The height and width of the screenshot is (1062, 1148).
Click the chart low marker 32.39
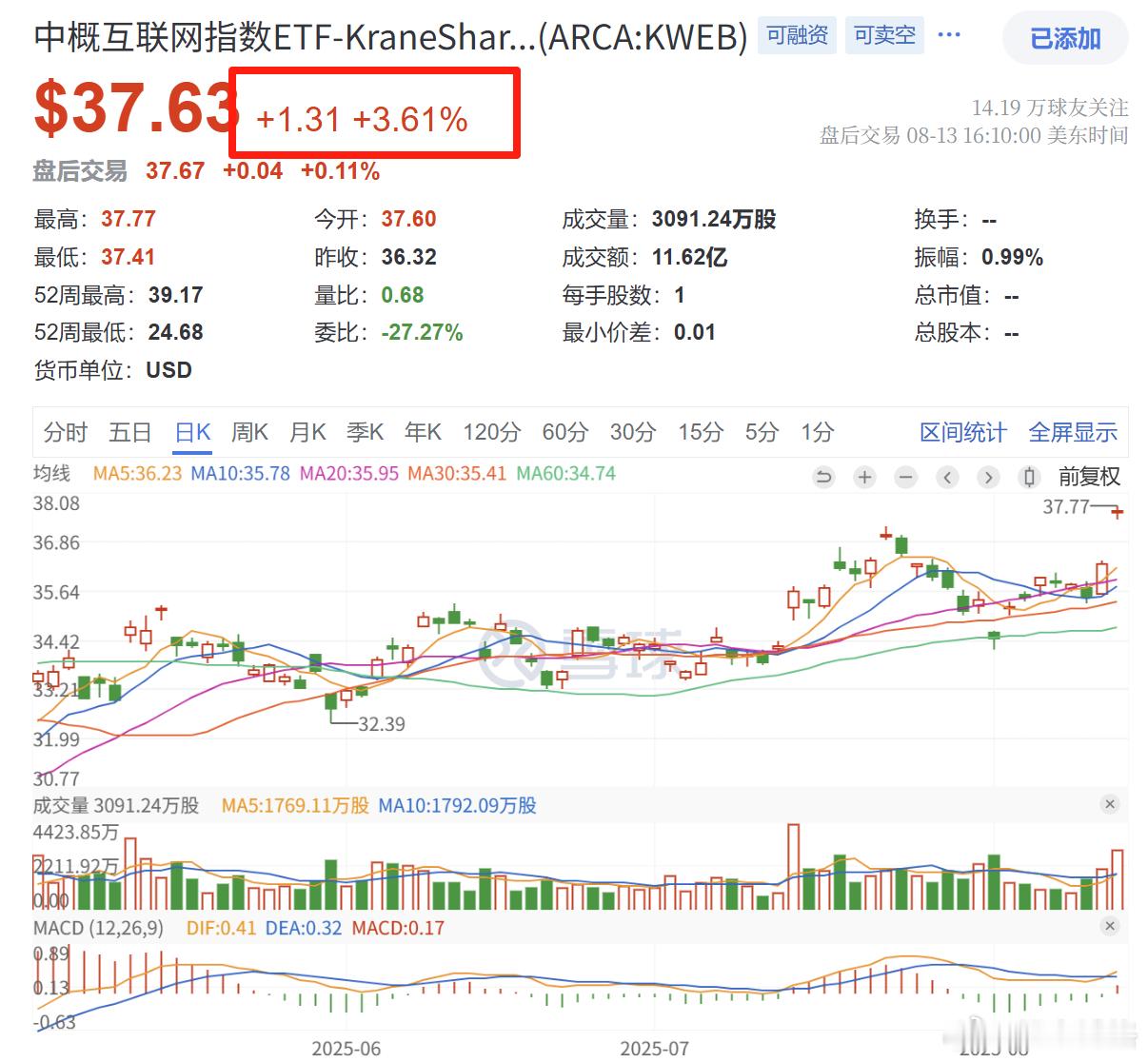(x=382, y=724)
